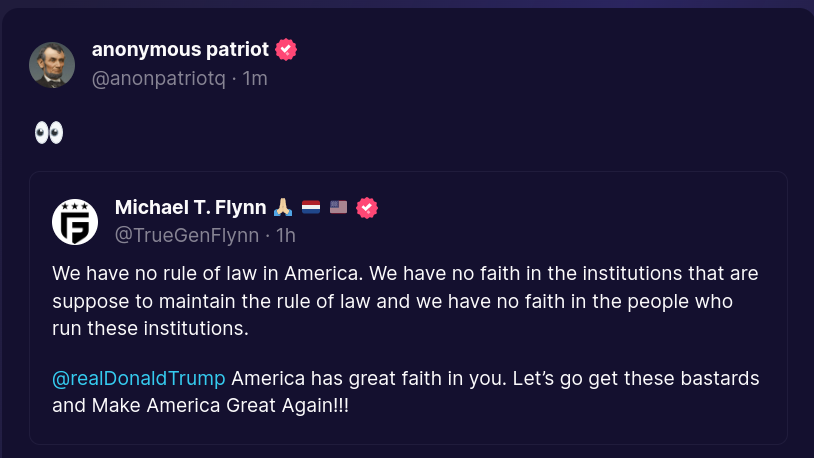Viewport: 814px width, 458px height.
Task: Click the American flag emoji
Action: [x=339, y=208]
